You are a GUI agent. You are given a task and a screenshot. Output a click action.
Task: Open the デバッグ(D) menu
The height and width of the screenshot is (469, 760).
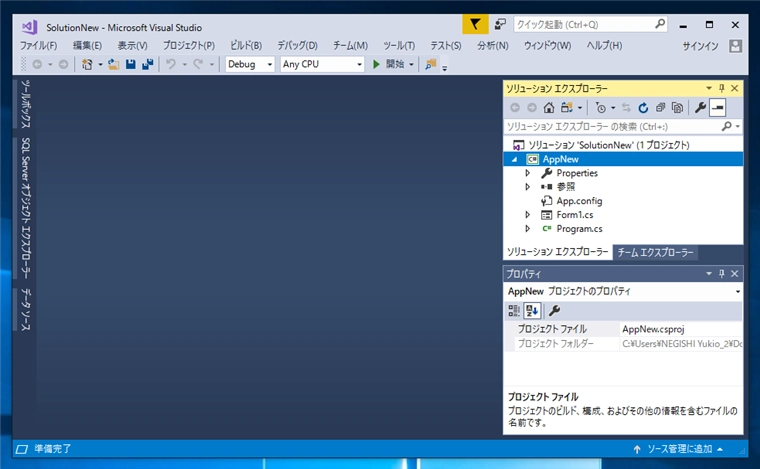coord(297,46)
